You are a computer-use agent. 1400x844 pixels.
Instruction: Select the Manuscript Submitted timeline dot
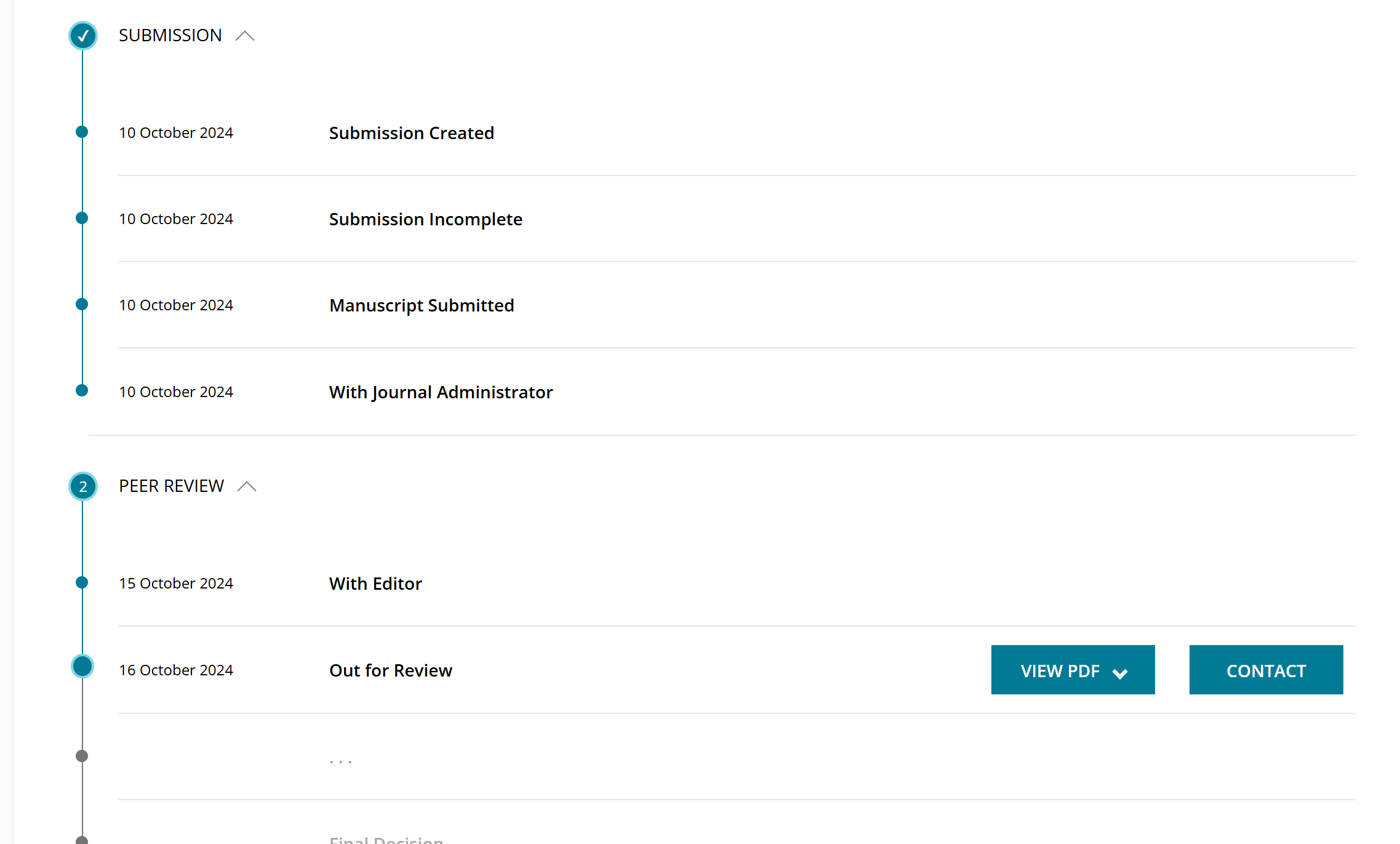[x=82, y=304]
